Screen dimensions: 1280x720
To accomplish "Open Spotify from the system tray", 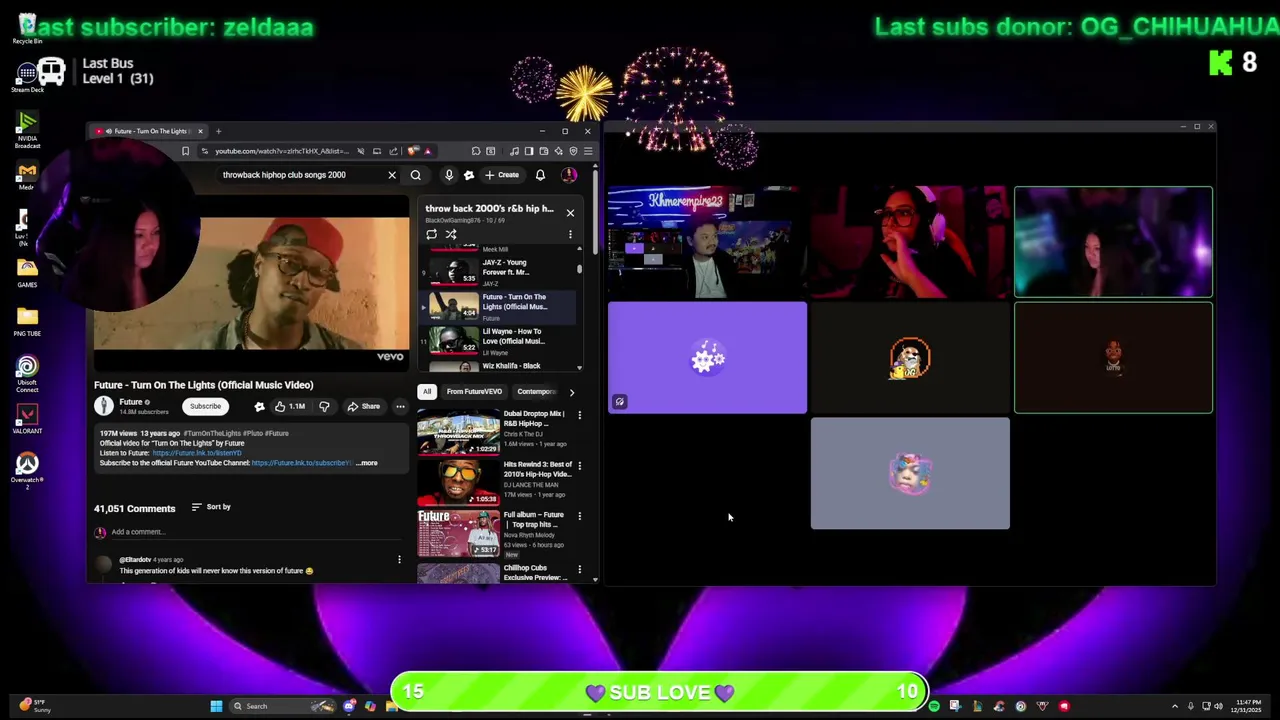I will tap(934, 706).
